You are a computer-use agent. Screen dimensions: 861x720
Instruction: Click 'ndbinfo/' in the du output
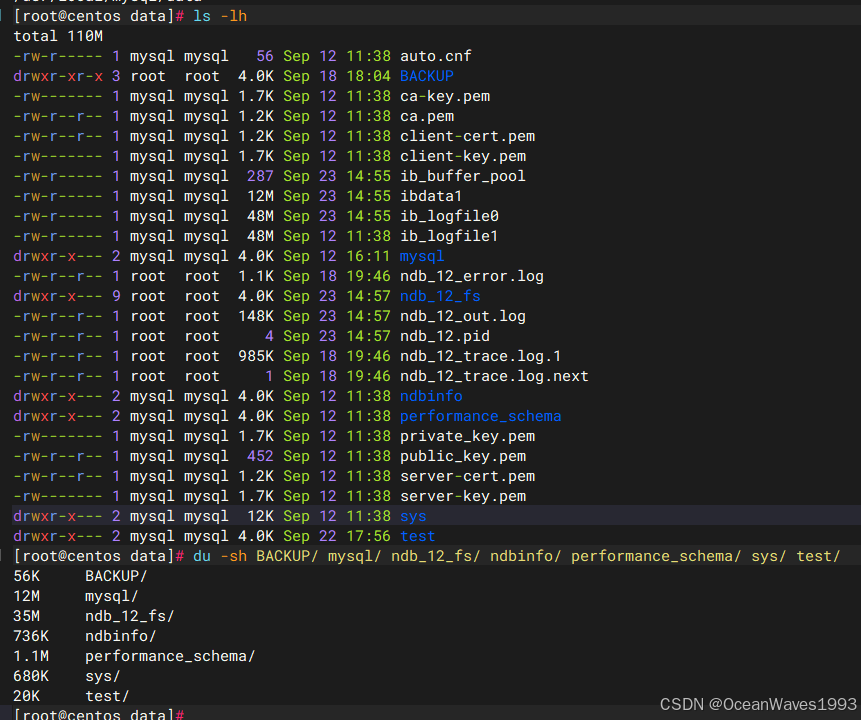(121, 636)
